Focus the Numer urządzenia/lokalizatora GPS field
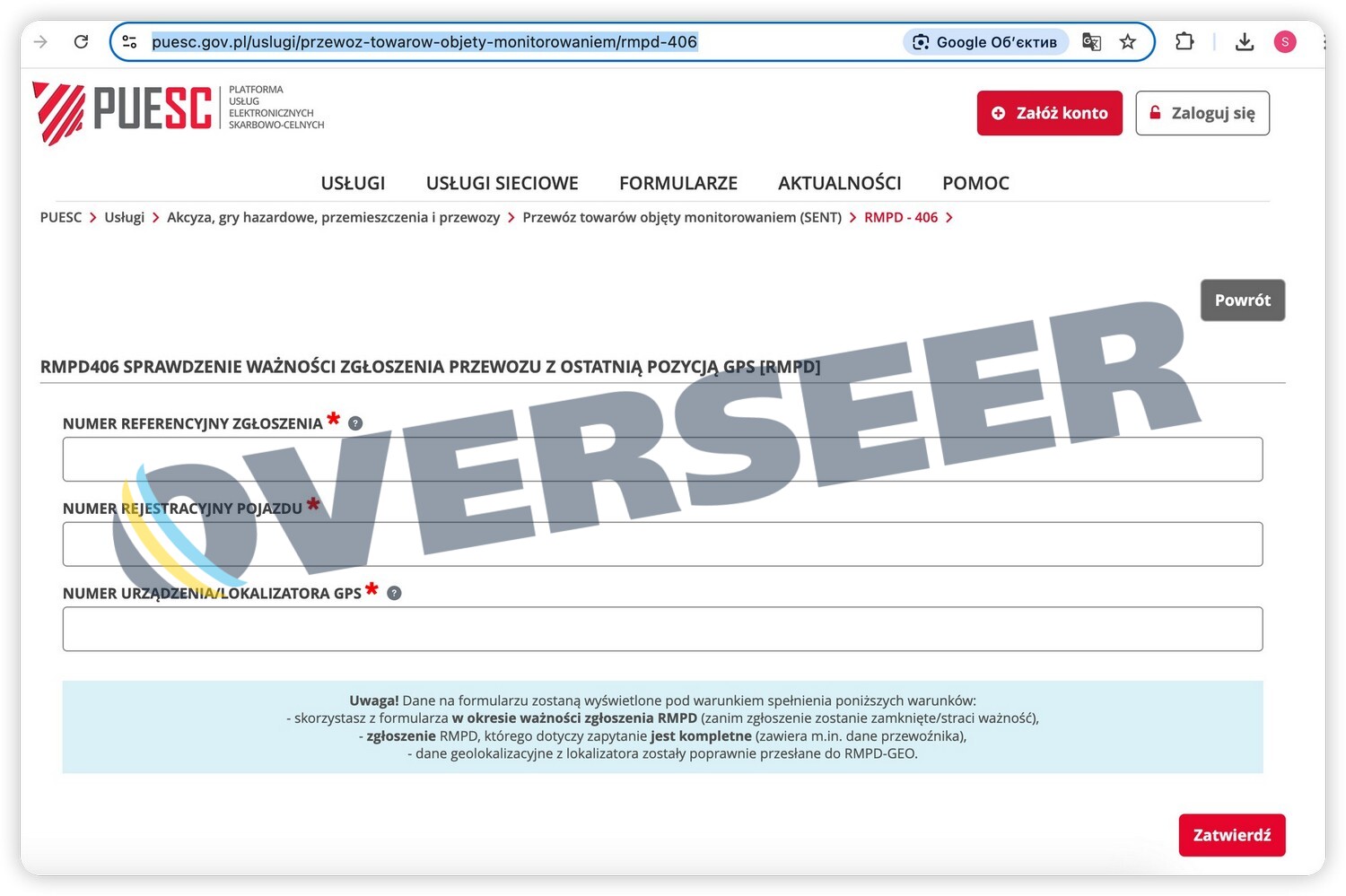 pyautogui.click(x=662, y=629)
